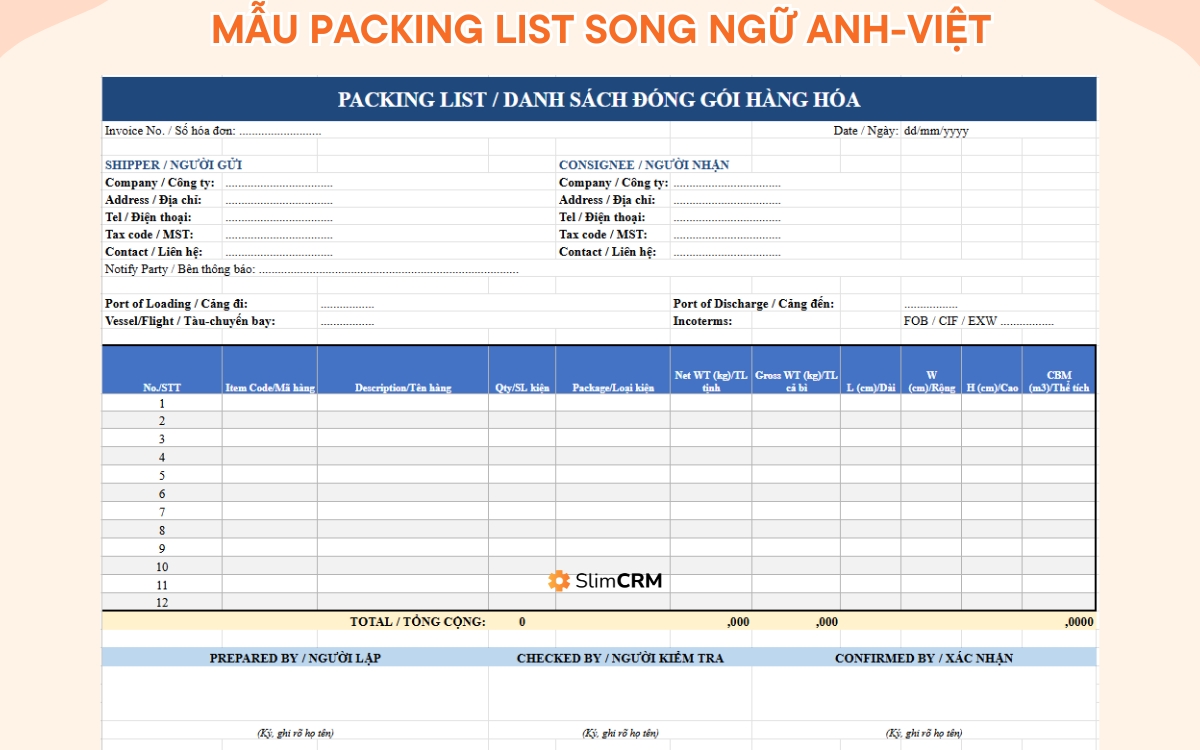The width and height of the screenshot is (1200, 750).
Task: Click the 'MẪU PACKING LIST SONG NGỮ ANH-VIỆT' heading
Action: click(x=600, y=30)
